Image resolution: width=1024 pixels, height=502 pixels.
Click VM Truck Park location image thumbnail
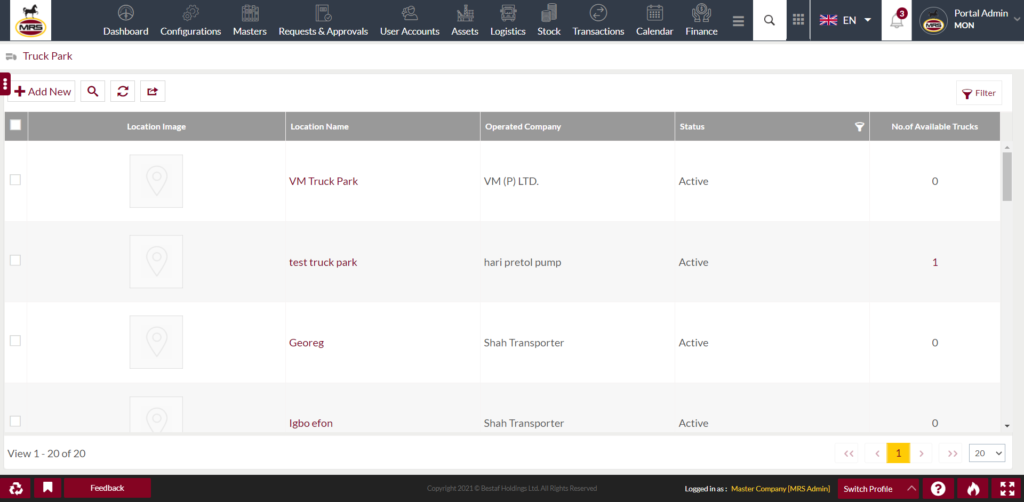[156, 181]
